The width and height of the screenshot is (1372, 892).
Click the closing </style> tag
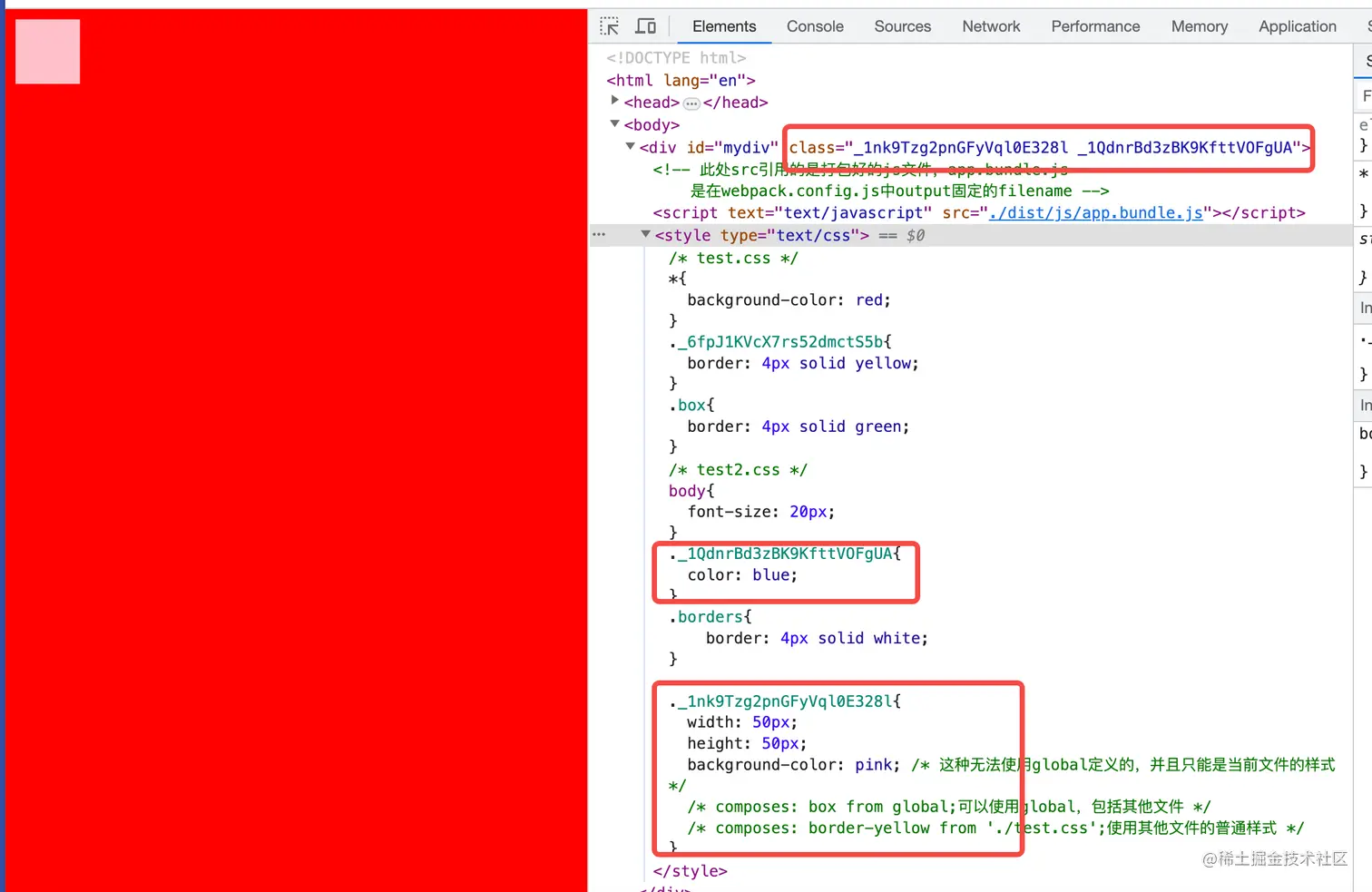[690, 870]
